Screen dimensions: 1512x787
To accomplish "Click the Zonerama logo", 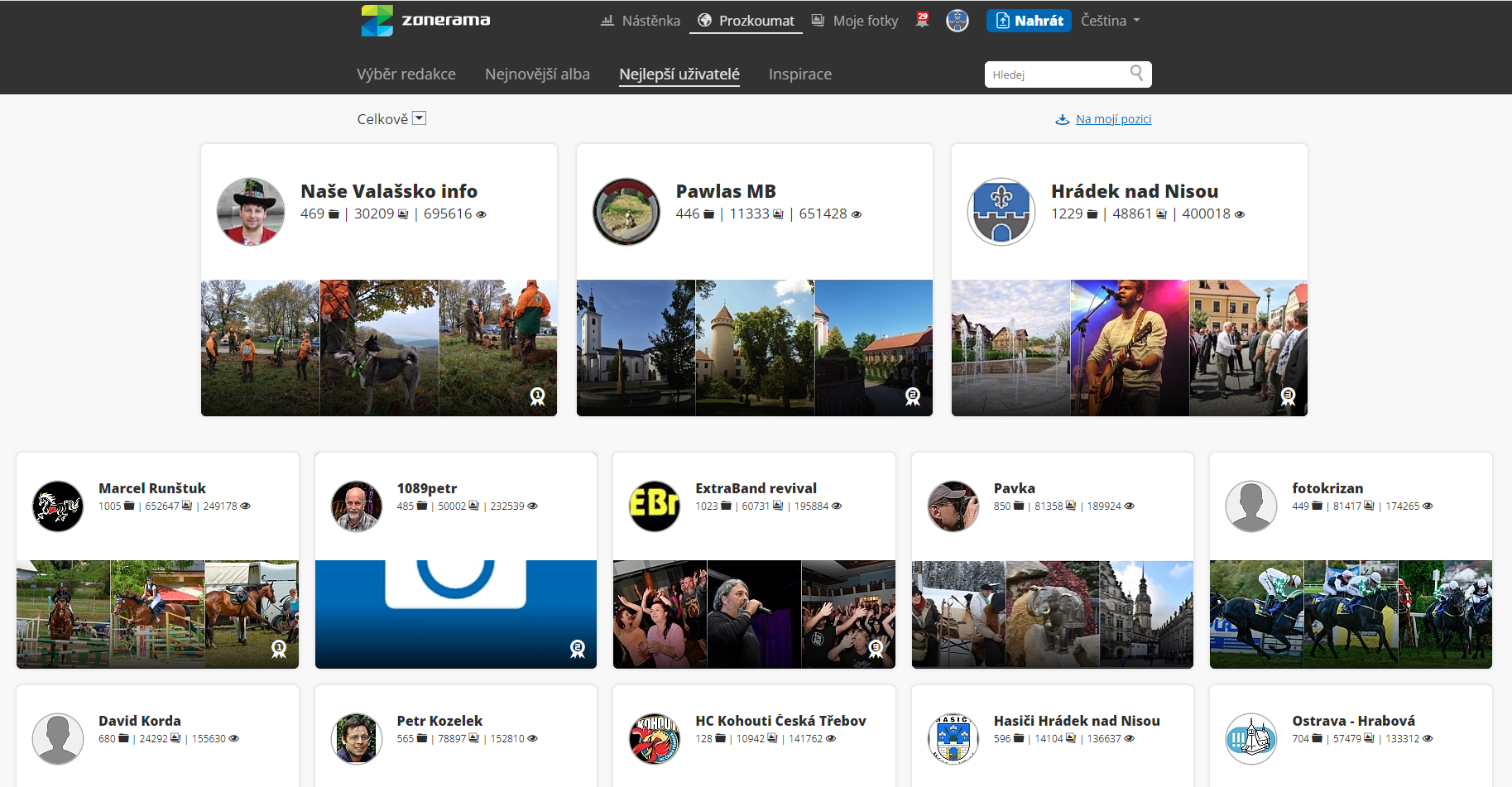I will [x=425, y=20].
